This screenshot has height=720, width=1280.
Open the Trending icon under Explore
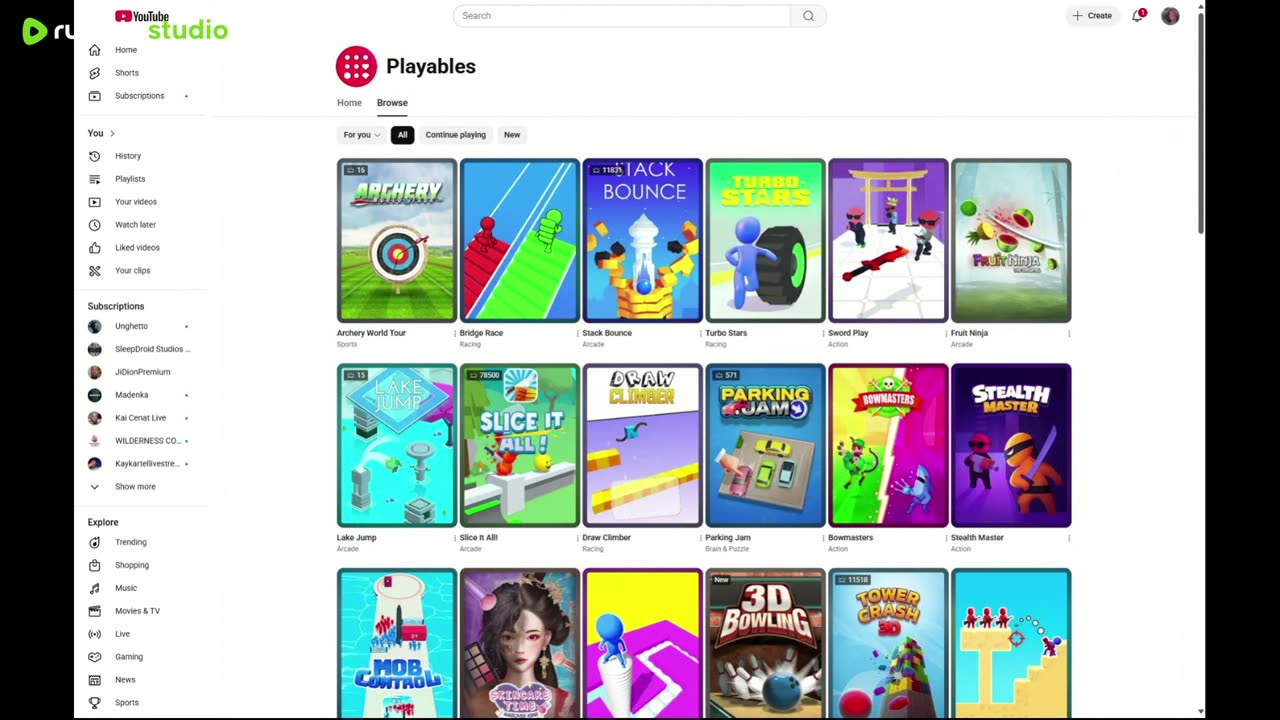pos(94,542)
